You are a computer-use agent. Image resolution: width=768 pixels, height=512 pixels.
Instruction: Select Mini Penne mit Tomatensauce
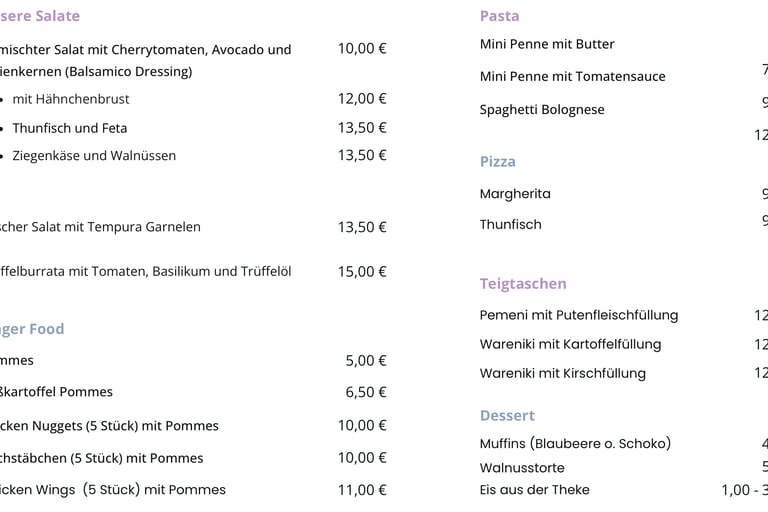(x=572, y=76)
